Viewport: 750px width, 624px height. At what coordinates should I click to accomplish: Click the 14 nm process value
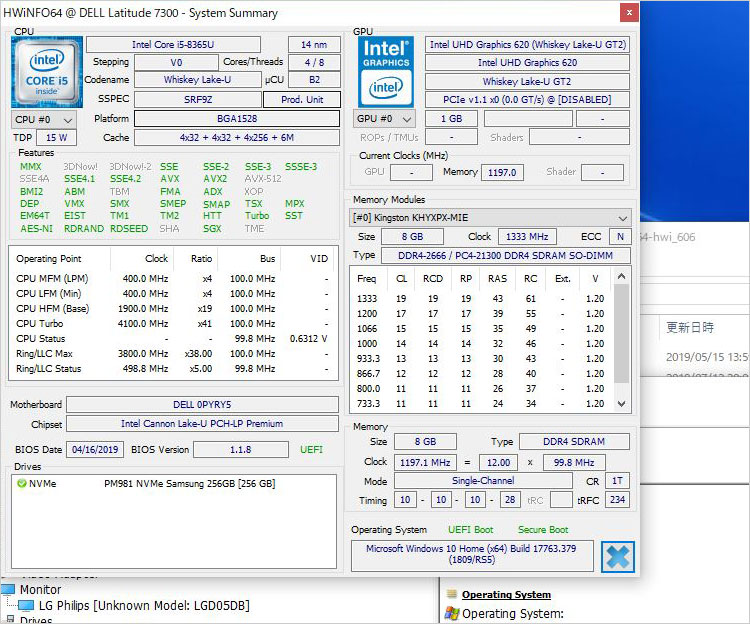[x=314, y=45]
